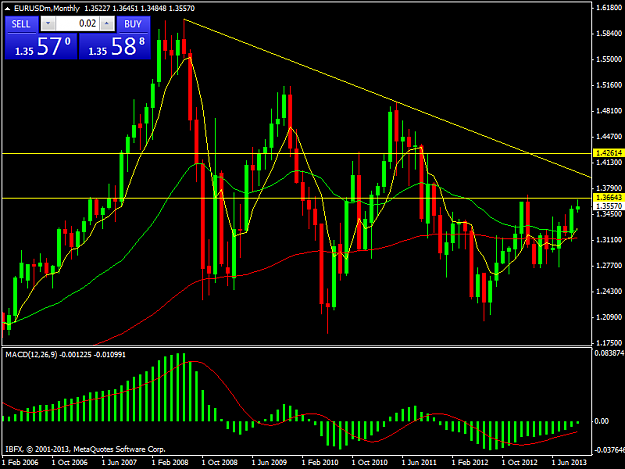
Task: Click the 1 Oct 2006 date label
Action: pyautogui.click(x=70, y=462)
